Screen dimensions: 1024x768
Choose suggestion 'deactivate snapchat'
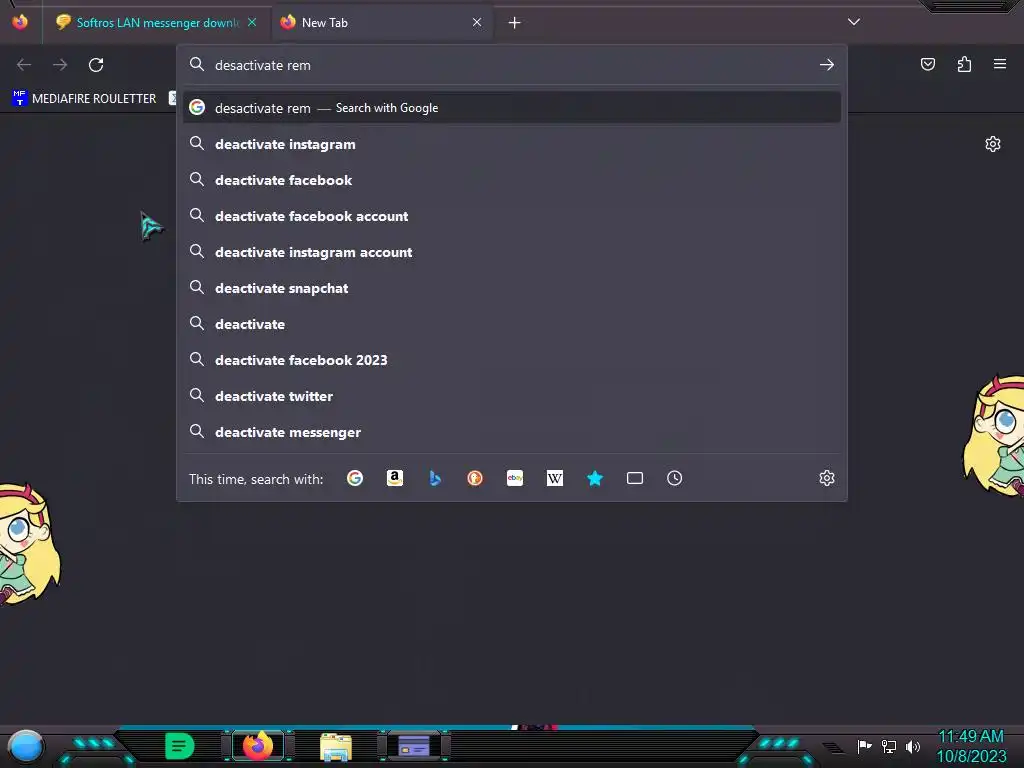512,288
